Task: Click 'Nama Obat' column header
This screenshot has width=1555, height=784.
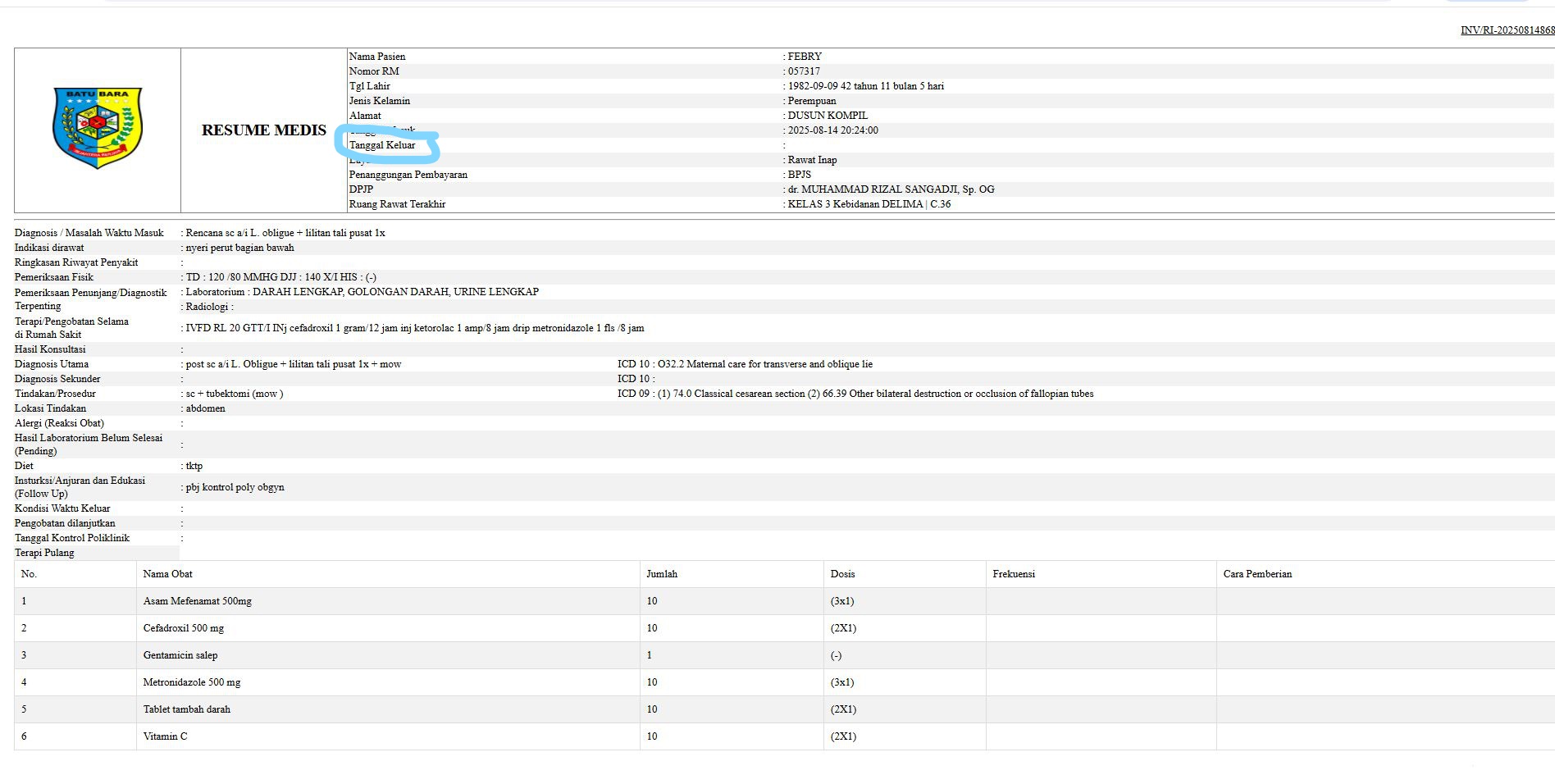Action: pos(168,574)
